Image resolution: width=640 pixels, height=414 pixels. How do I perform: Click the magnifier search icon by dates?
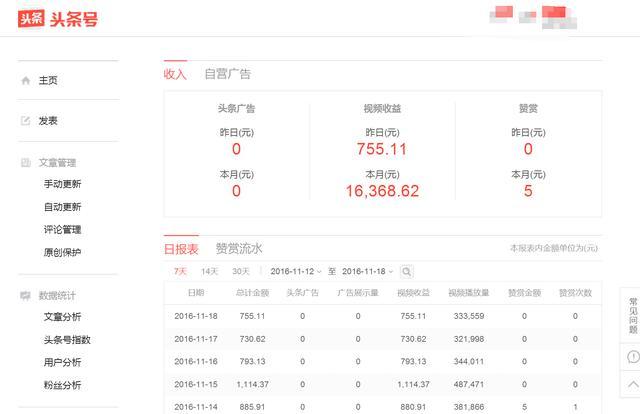[407, 272]
